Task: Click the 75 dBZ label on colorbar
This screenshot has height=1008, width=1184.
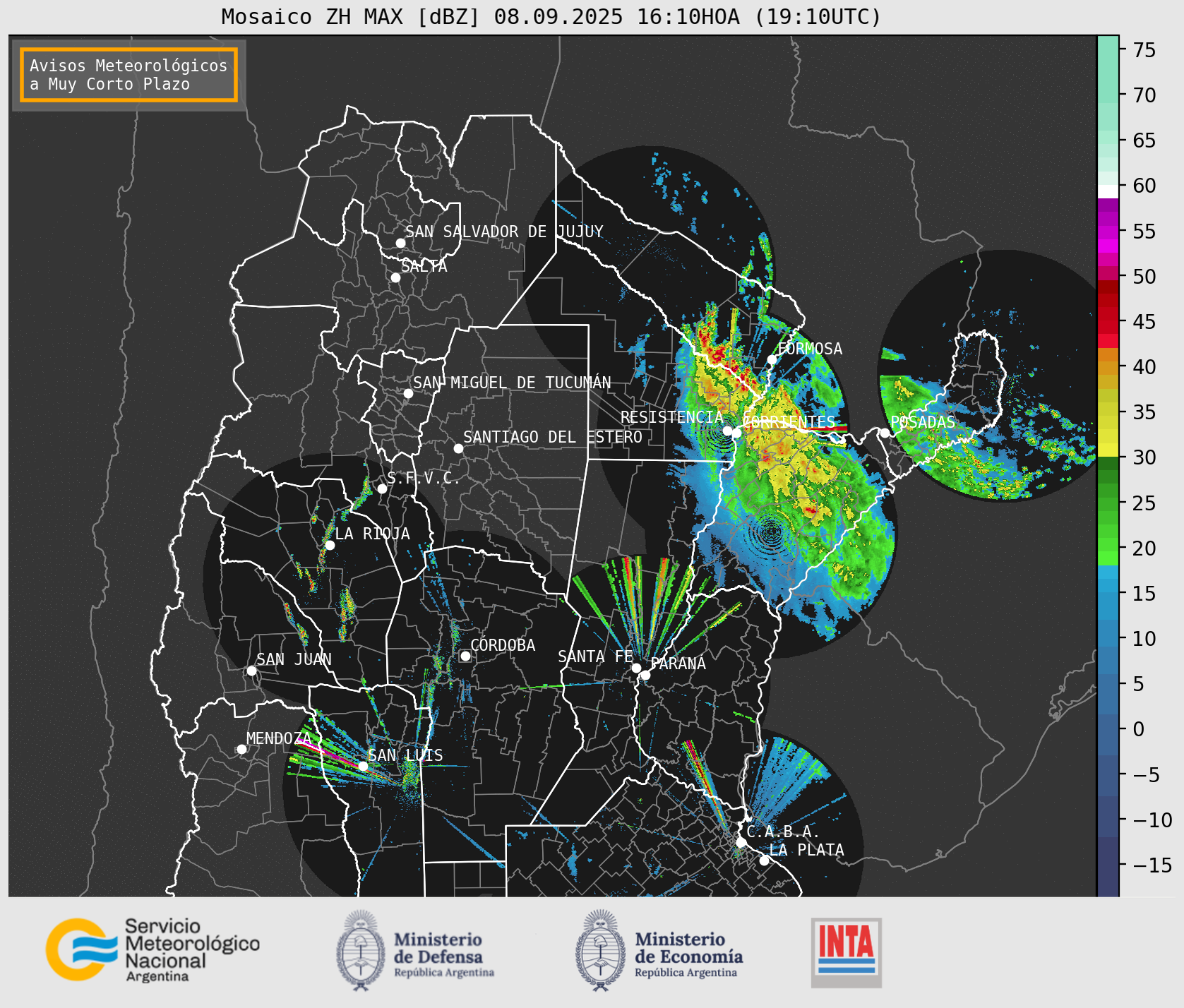Action: pyautogui.click(x=1144, y=50)
